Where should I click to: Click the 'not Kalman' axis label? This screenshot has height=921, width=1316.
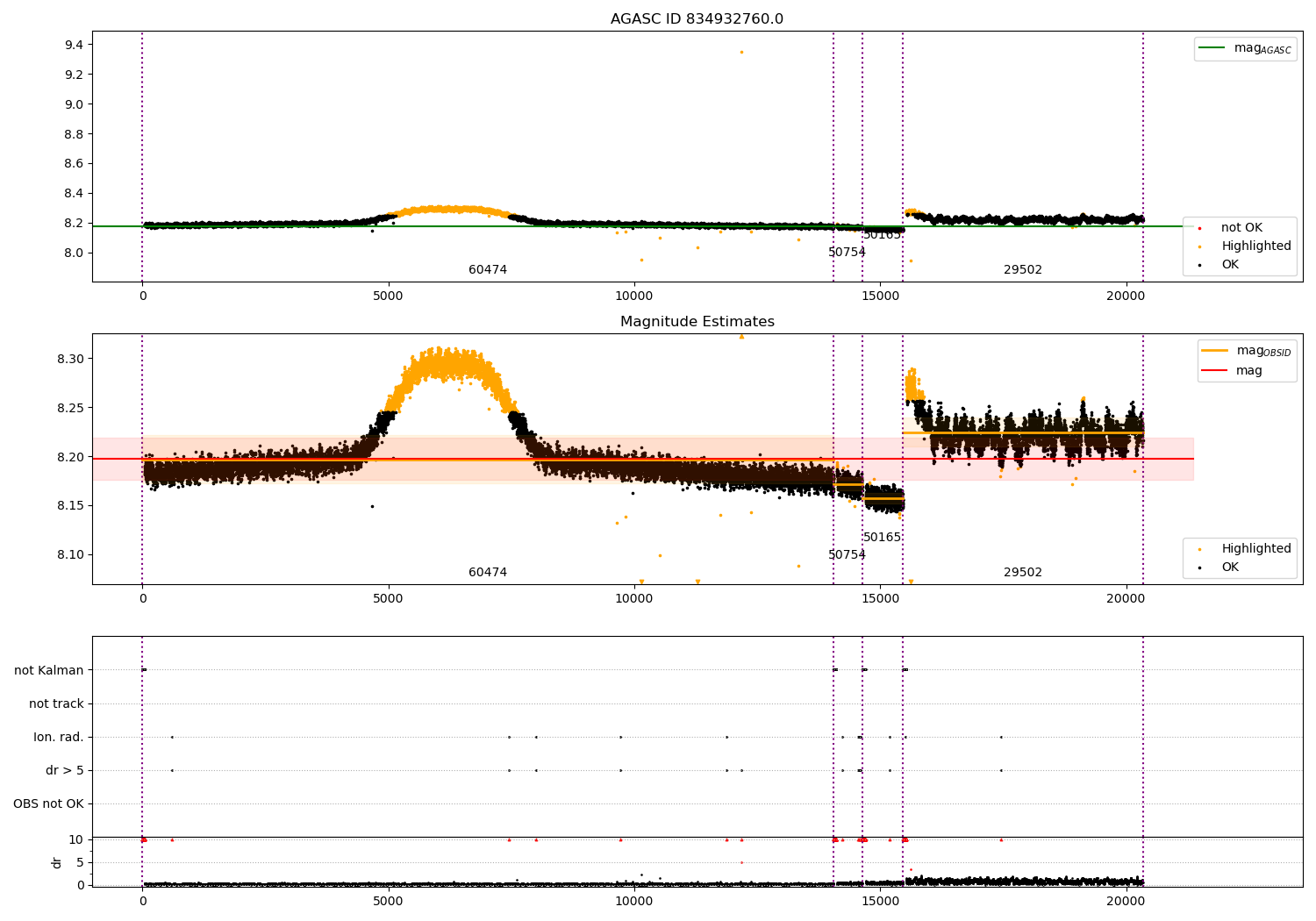(x=49, y=670)
